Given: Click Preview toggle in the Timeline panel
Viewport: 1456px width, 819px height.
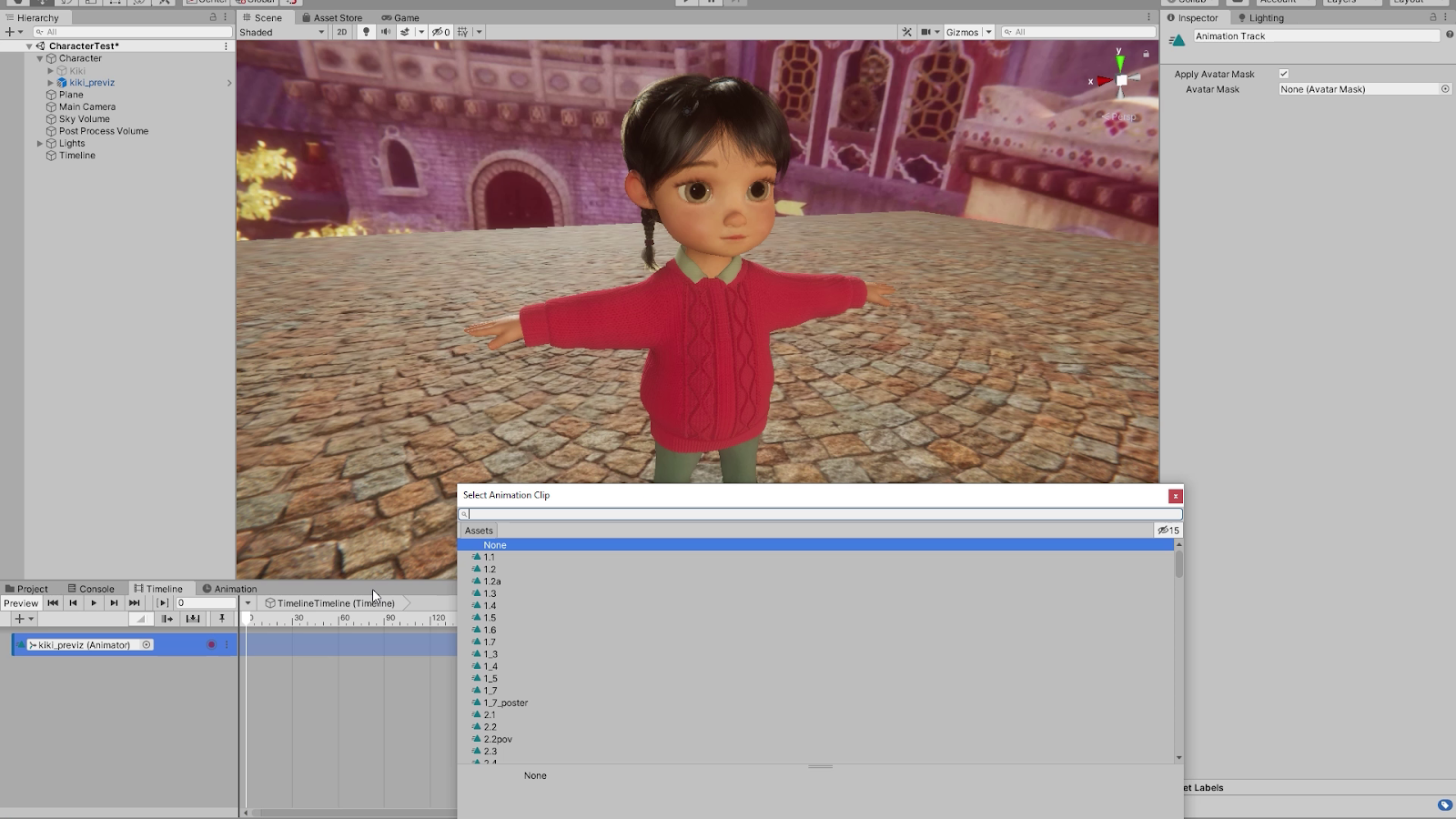Looking at the screenshot, I should click(x=20, y=602).
